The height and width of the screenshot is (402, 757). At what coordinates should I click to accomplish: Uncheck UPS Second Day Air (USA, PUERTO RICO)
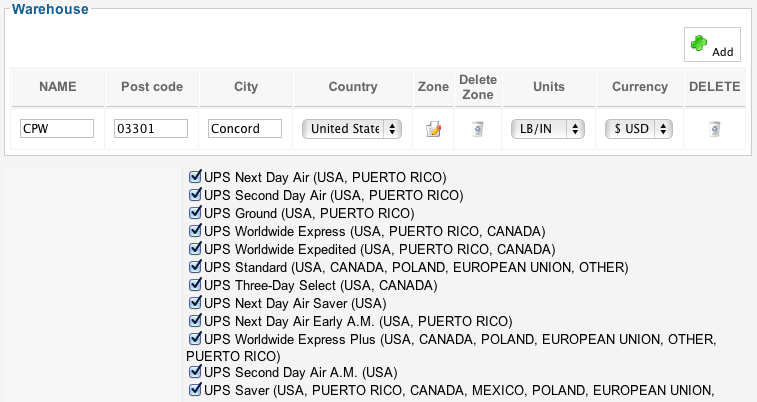[x=195, y=194]
